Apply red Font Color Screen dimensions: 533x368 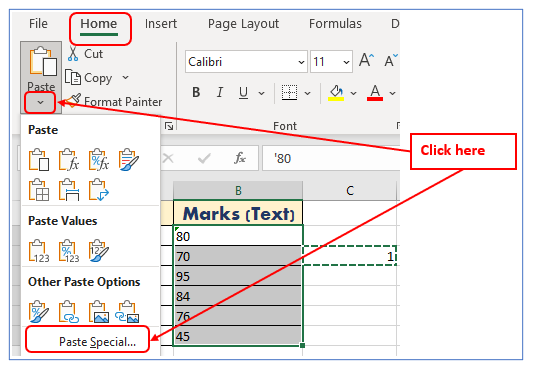pyautogui.click(x=375, y=93)
